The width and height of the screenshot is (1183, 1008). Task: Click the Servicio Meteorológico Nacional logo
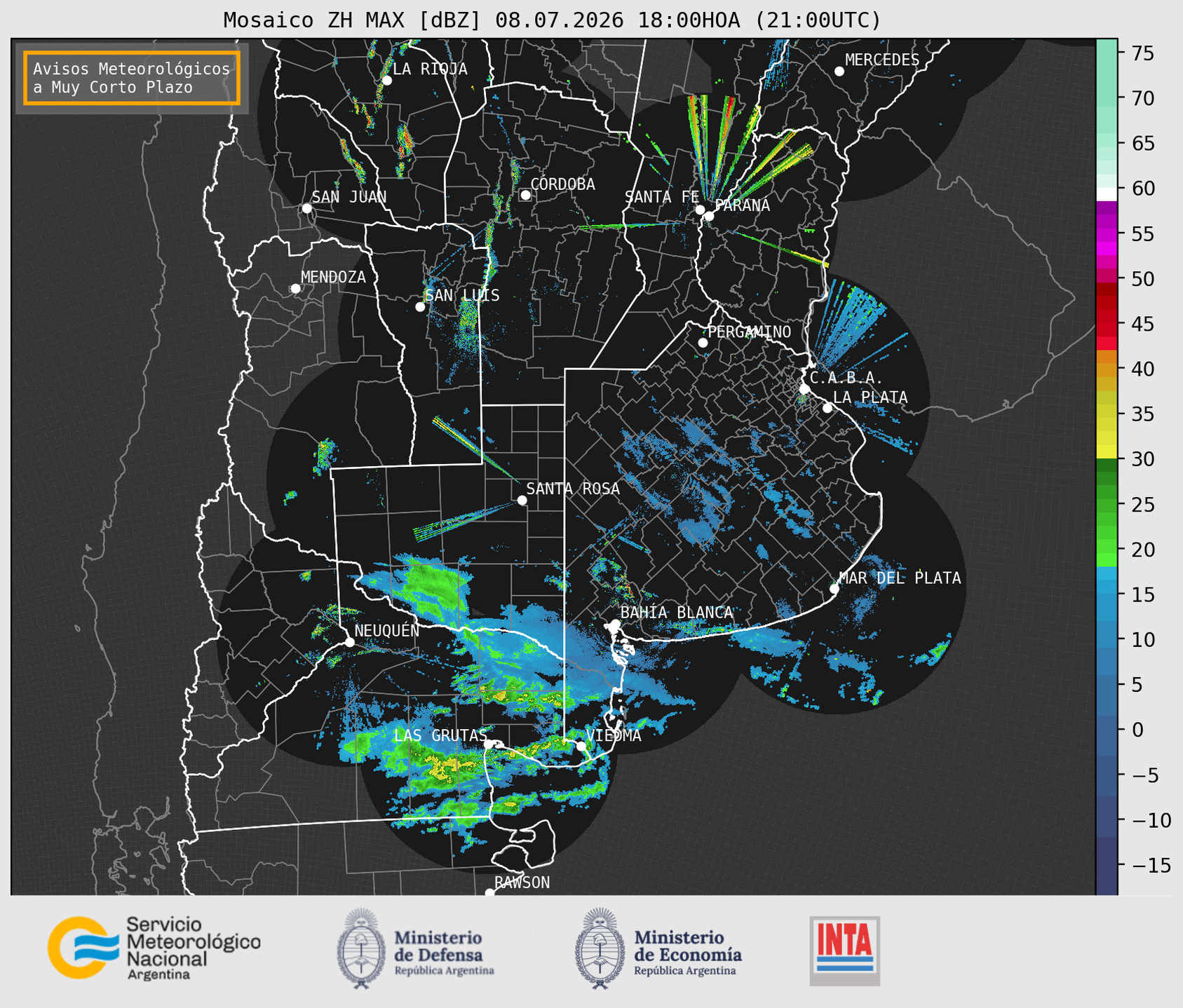coord(154,948)
